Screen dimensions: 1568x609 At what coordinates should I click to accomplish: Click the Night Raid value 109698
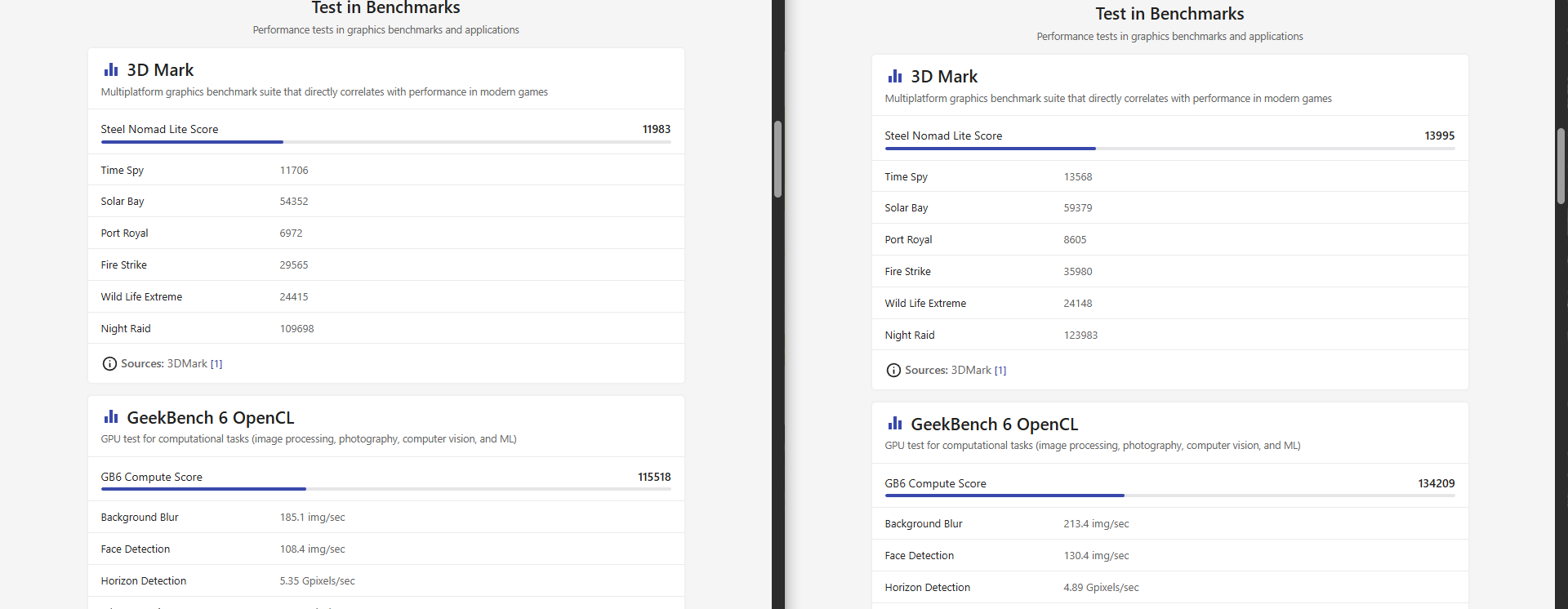[296, 329]
